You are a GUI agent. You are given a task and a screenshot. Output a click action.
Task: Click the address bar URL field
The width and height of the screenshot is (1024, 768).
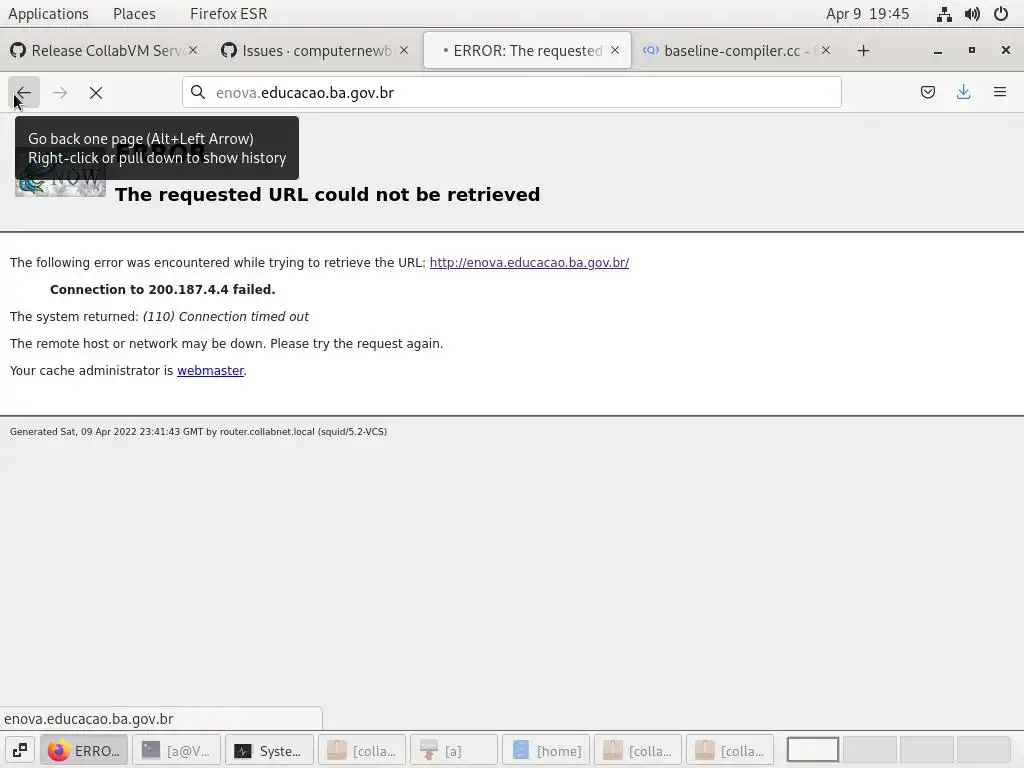512,92
